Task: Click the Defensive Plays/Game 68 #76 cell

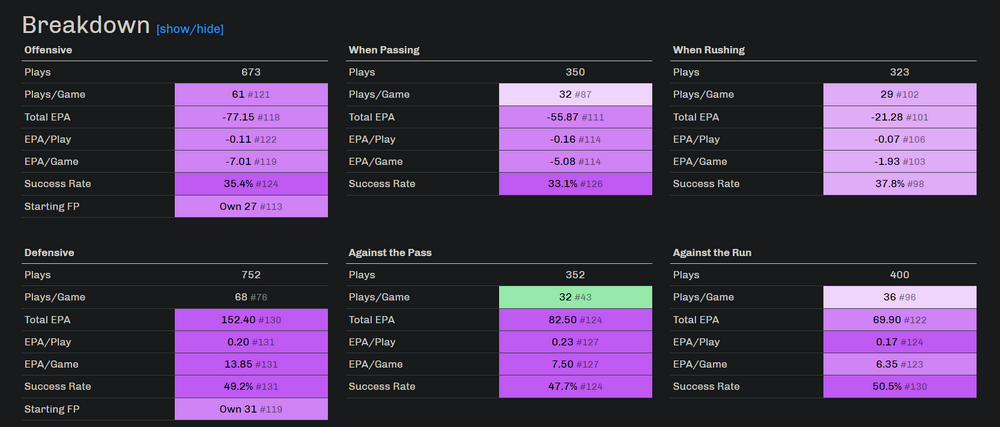Action: coord(251,297)
